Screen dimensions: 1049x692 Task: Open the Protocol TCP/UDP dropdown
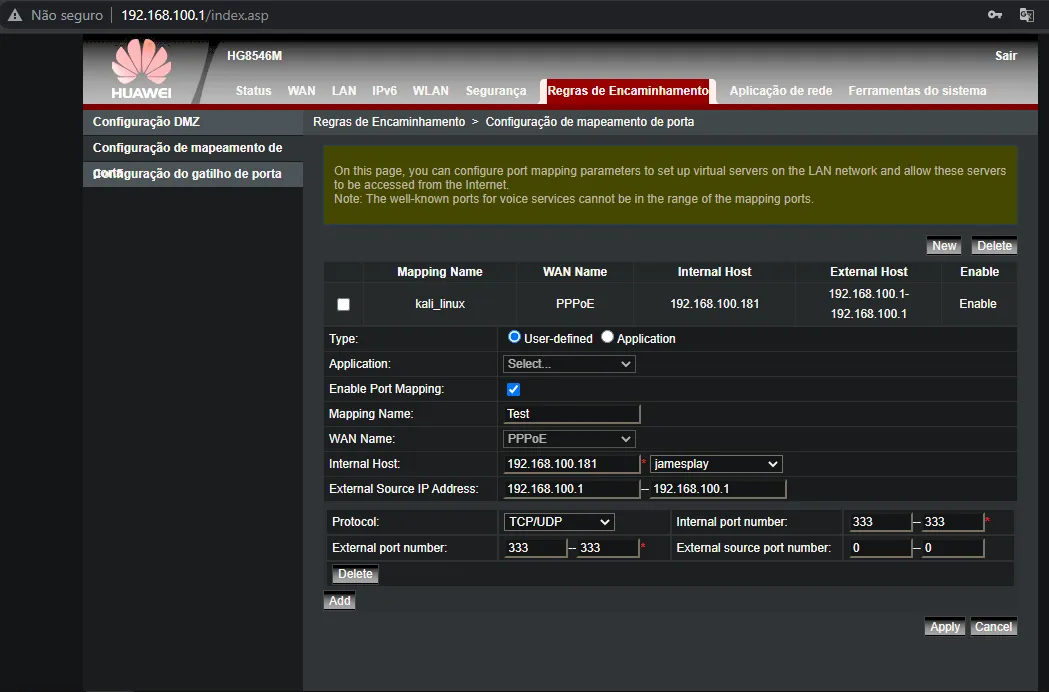558,522
